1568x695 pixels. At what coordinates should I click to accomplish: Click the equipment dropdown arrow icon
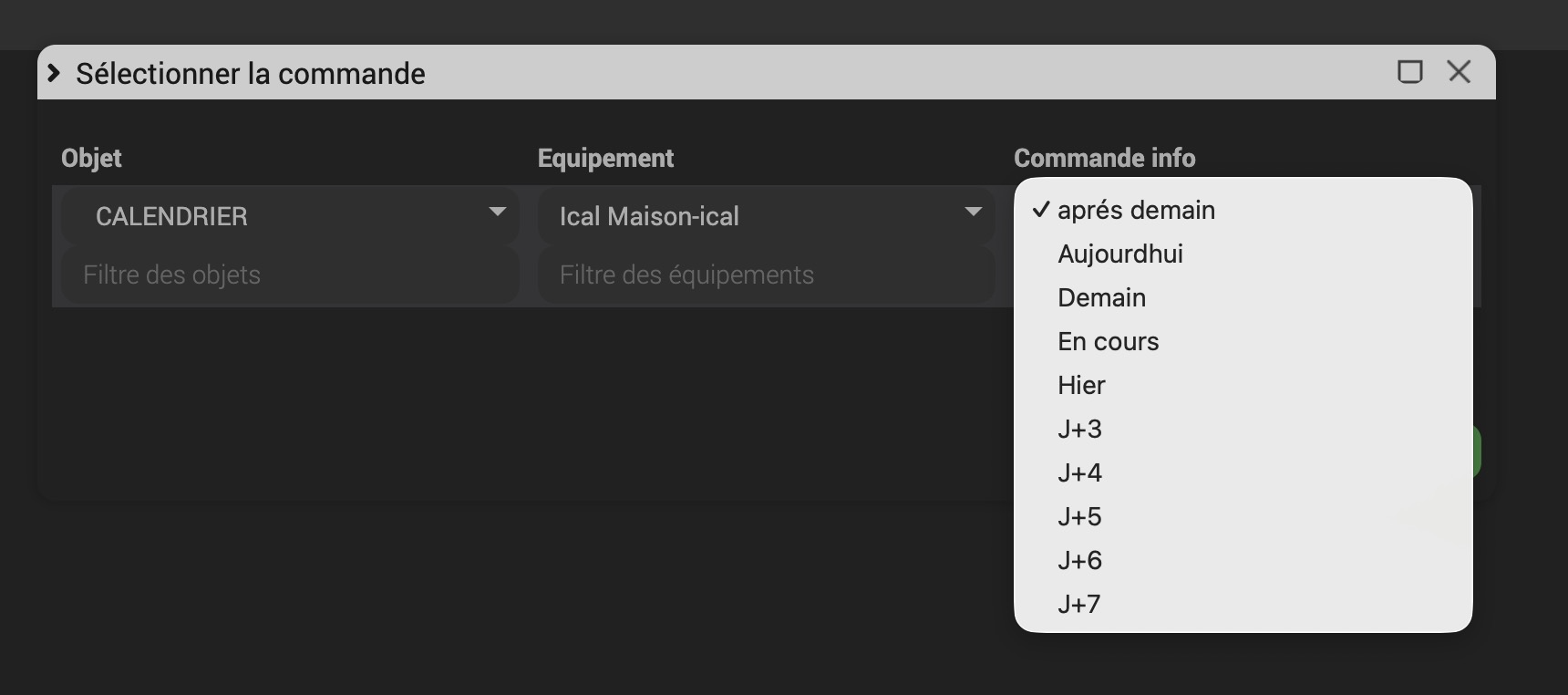click(x=973, y=212)
